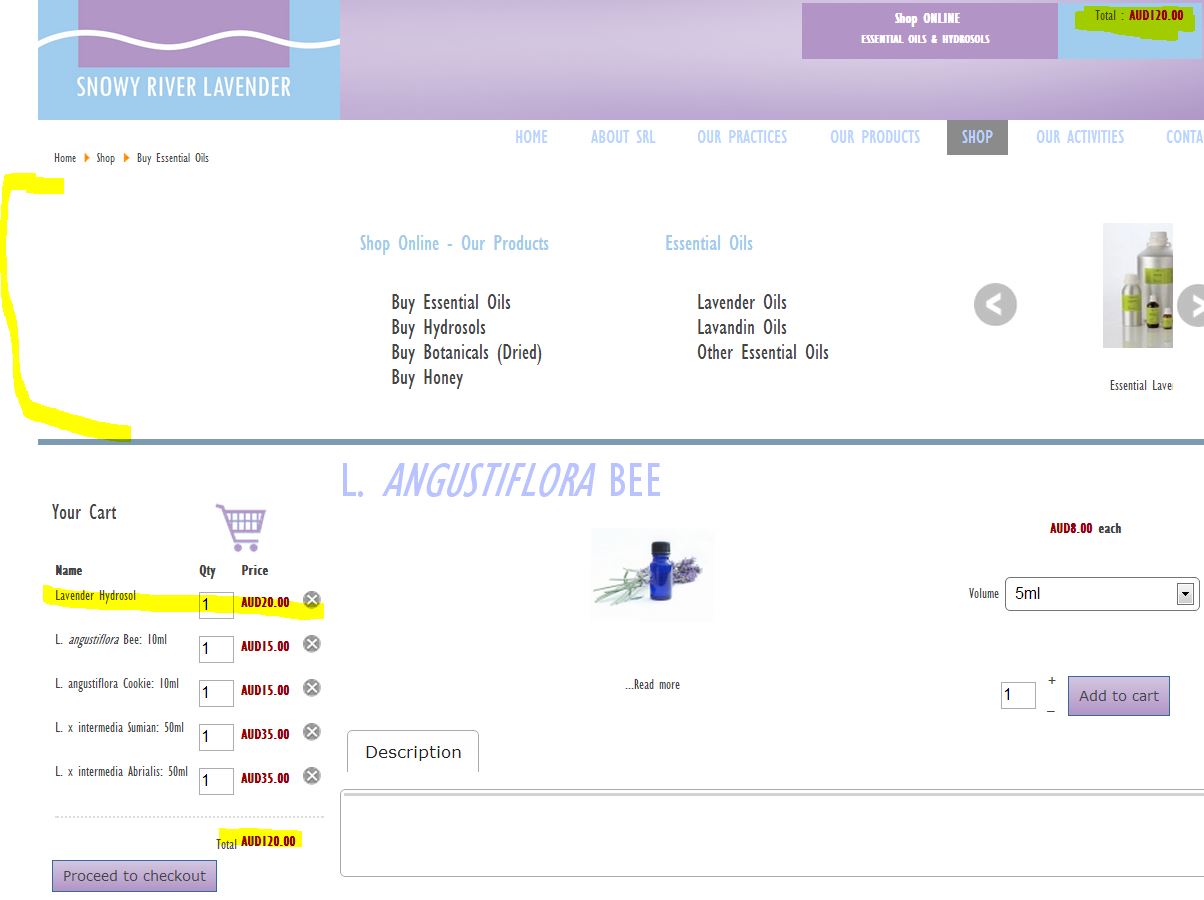
Task: Click the ...Read more link
Action: [652, 685]
